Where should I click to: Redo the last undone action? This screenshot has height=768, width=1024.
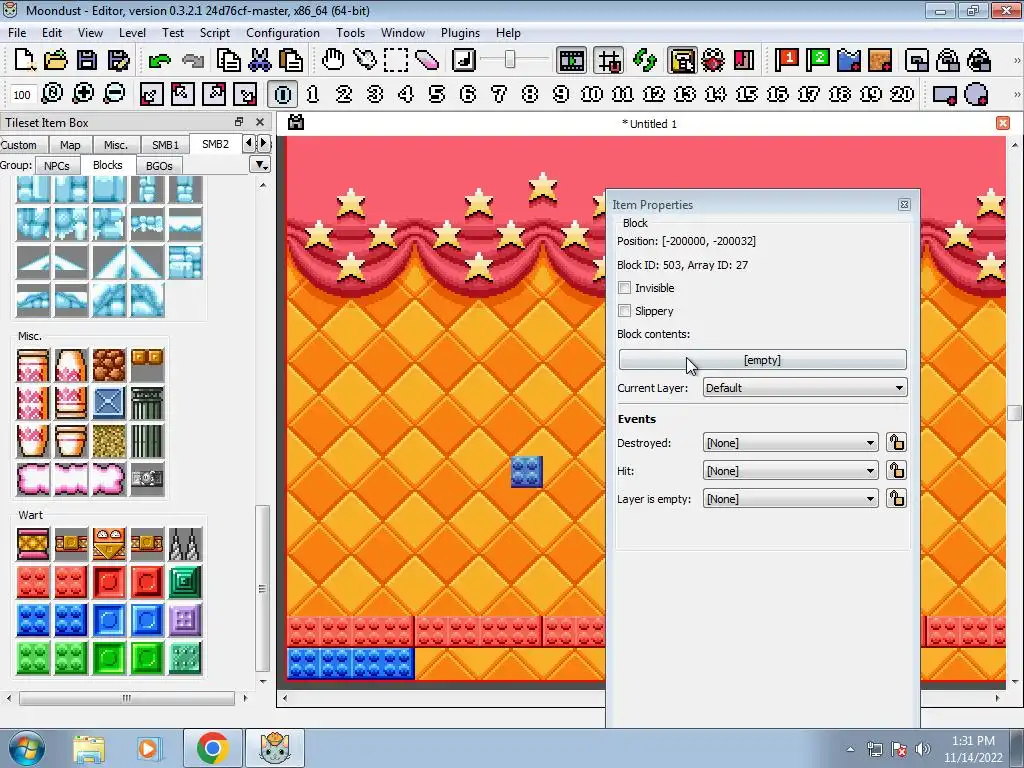pyautogui.click(x=192, y=60)
